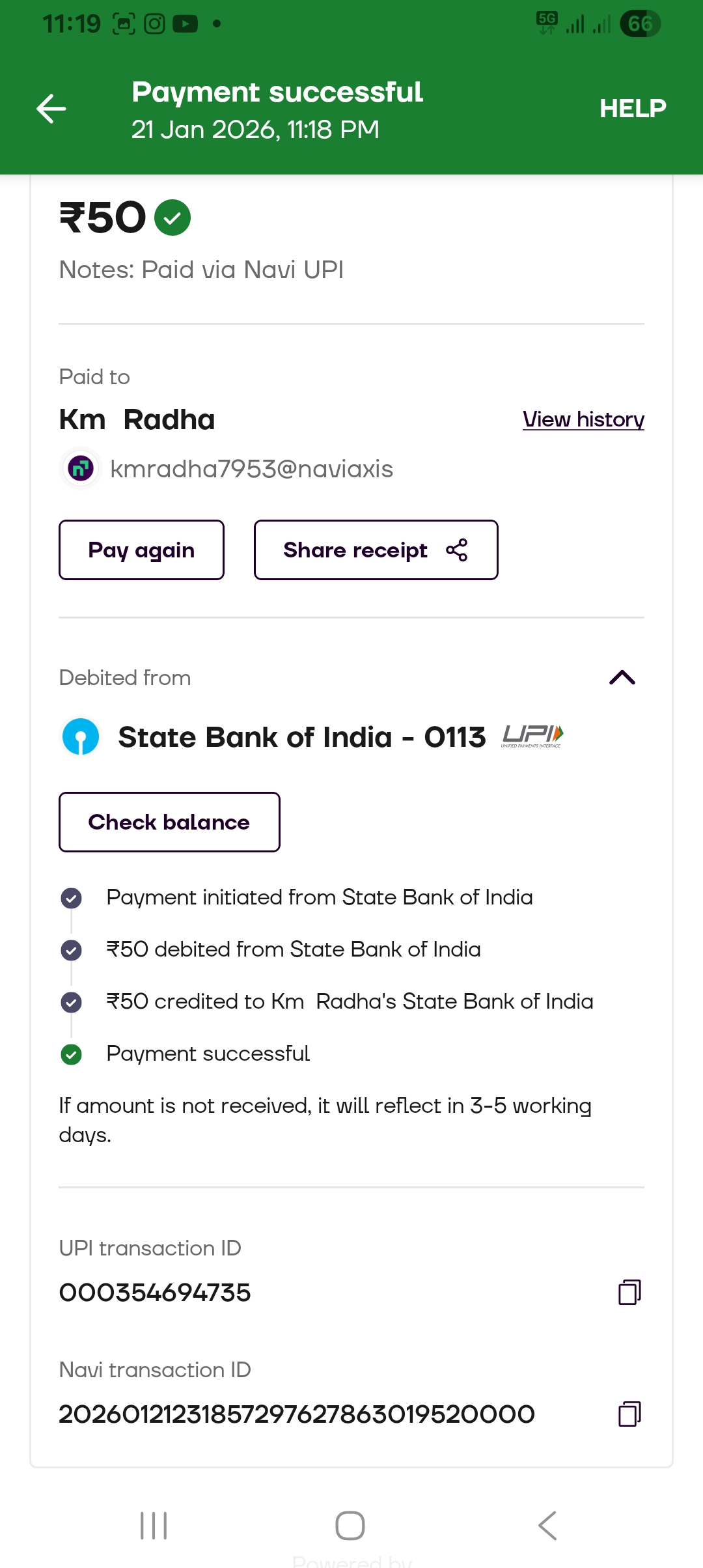The height and width of the screenshot is (1568, 703).
Task: Tap the UPI transaction ID number
Action: click(155, 1293)
